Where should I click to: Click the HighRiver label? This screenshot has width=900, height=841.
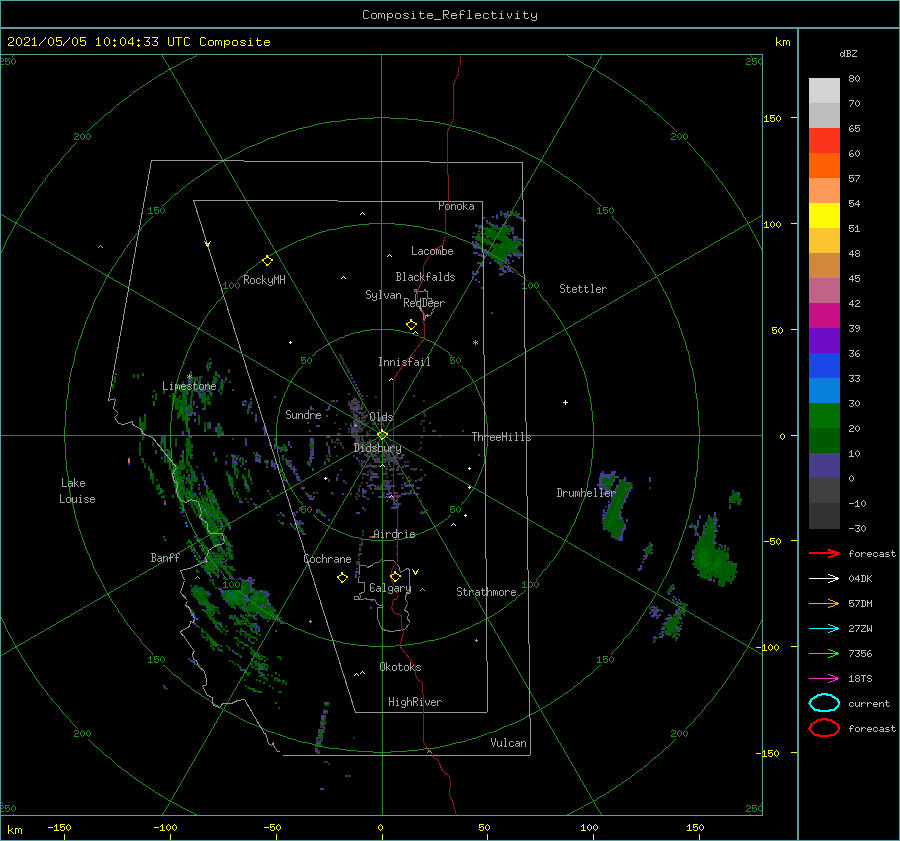point(415,702)
